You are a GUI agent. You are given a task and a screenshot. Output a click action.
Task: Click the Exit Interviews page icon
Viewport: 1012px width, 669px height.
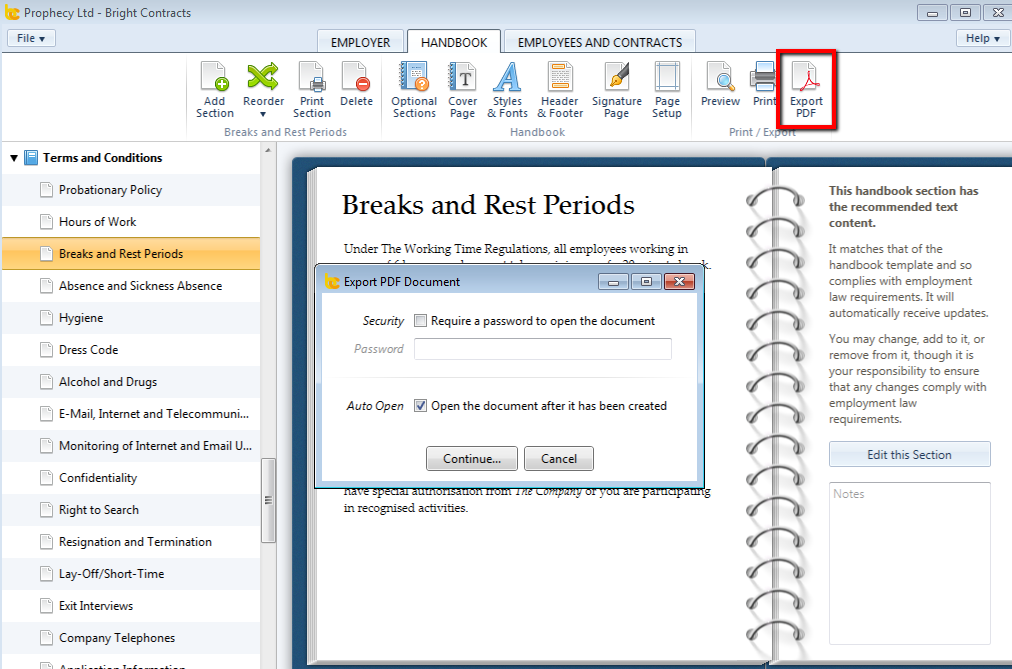pos(46,606)
